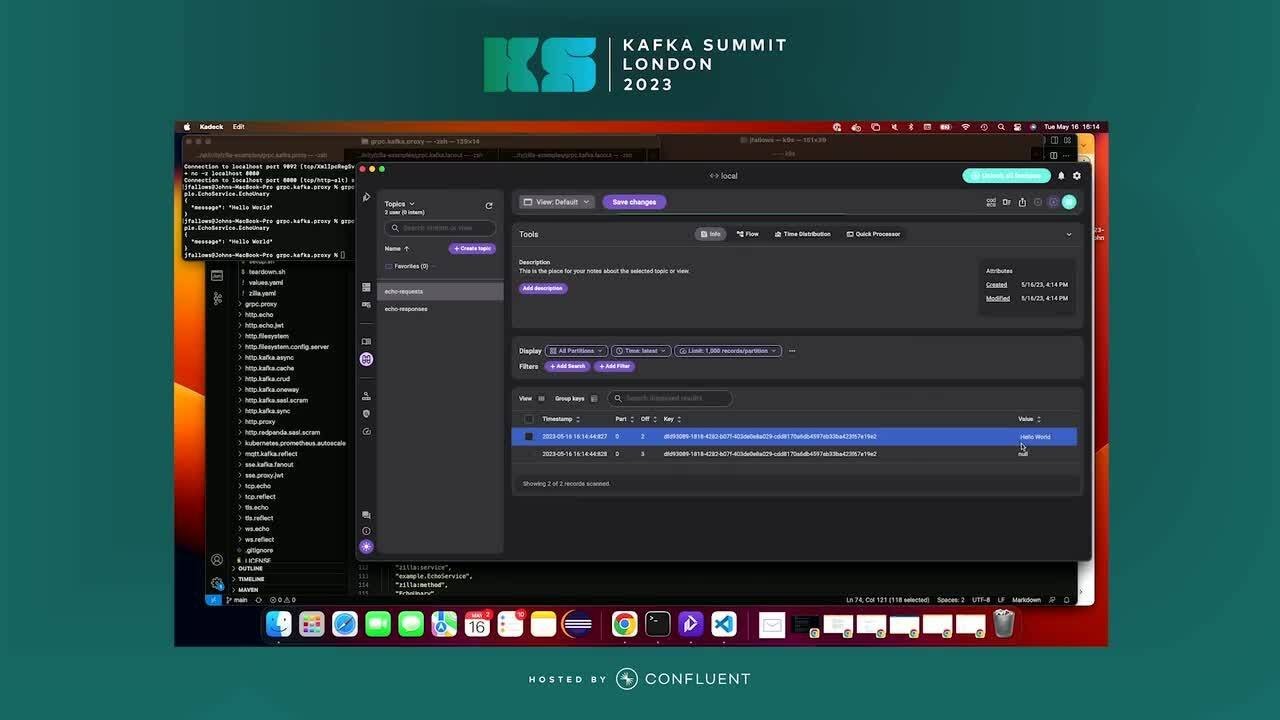Refresh the Topics list
The height and width of the screenshot is (720, 1280).
pyautogui.click(x=489, y=205)
